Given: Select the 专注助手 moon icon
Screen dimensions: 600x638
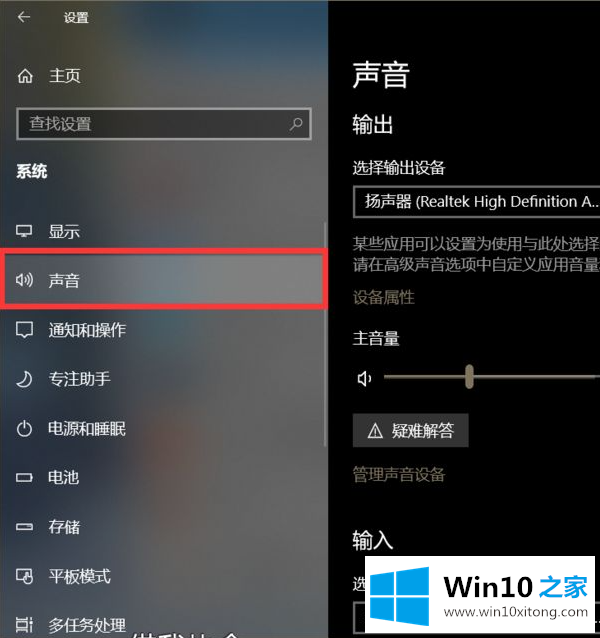Looking at the screenshot, I should click(24, 379).
